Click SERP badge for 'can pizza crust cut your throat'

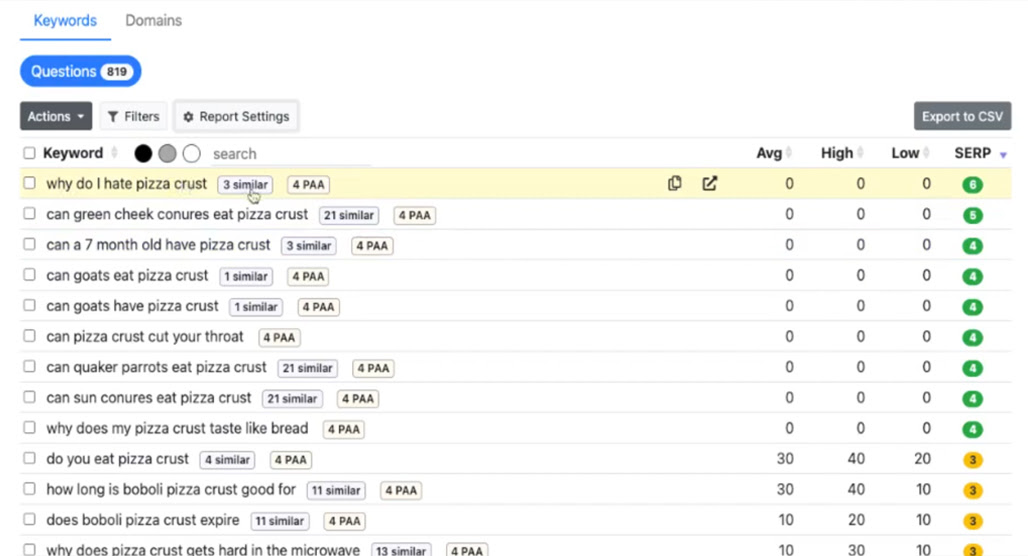point(972,338)
